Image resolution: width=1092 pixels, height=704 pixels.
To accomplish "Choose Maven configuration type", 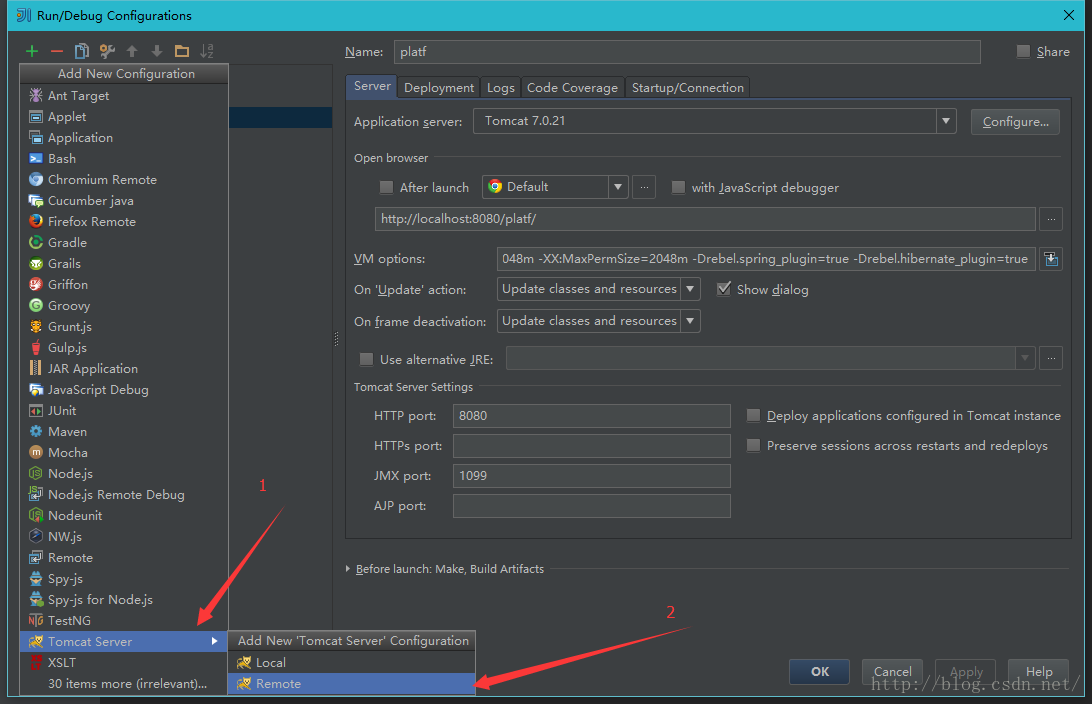I will [124, 431].
